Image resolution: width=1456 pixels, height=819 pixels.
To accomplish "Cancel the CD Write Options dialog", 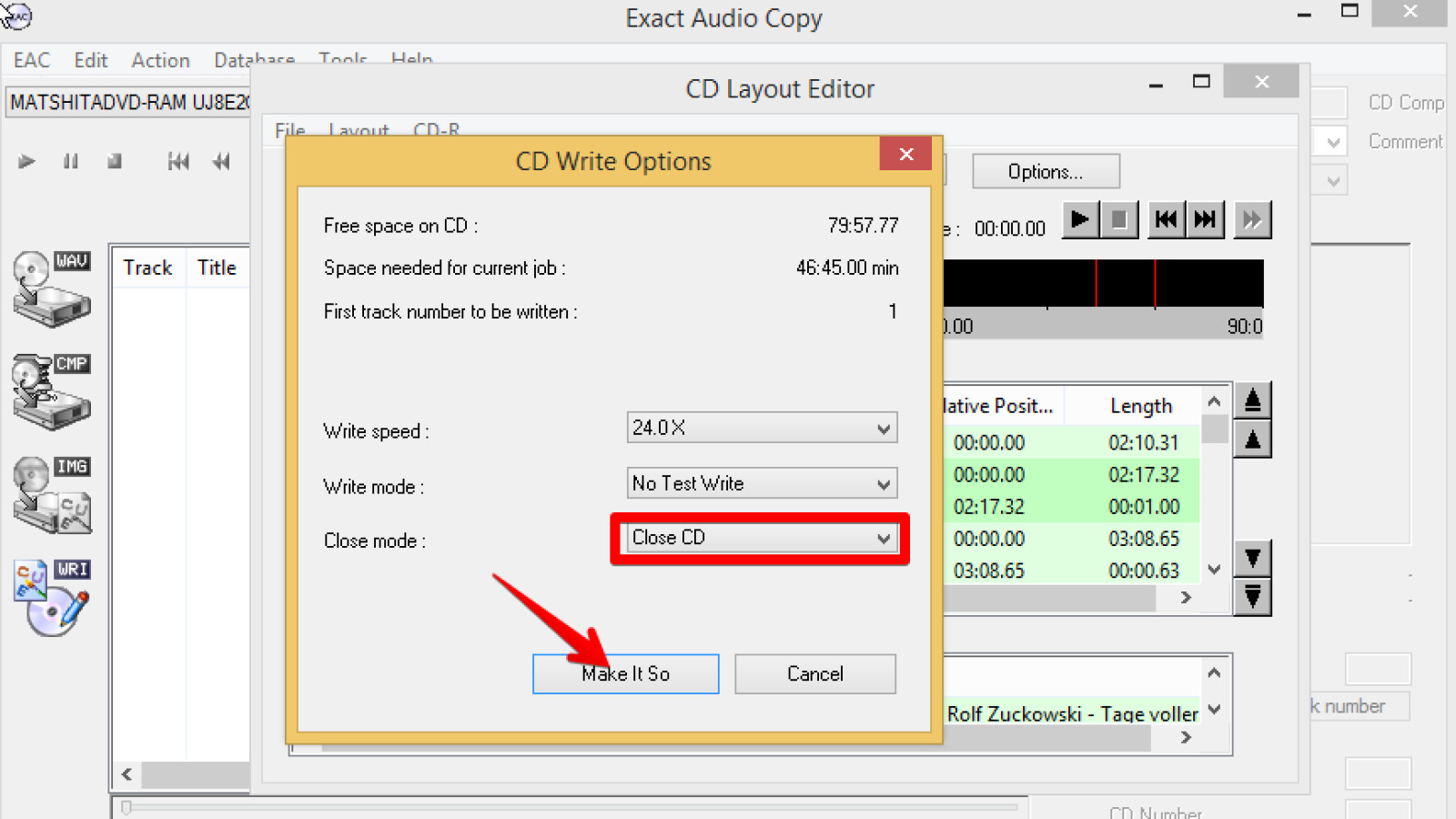I will 815,673.
